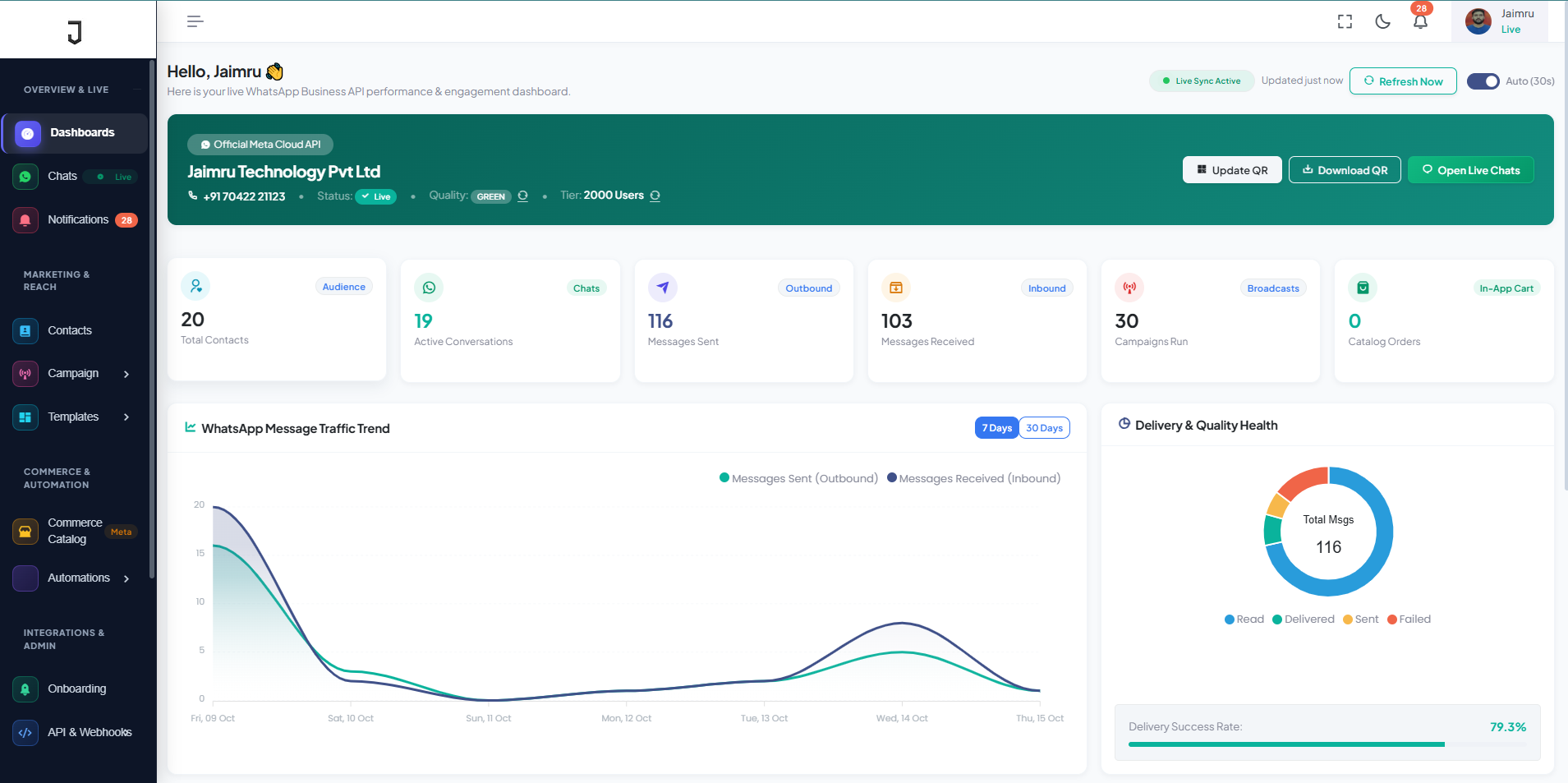
Task: Toggle Messages Sent (Outbound) legend series
Action: [798, 478]
